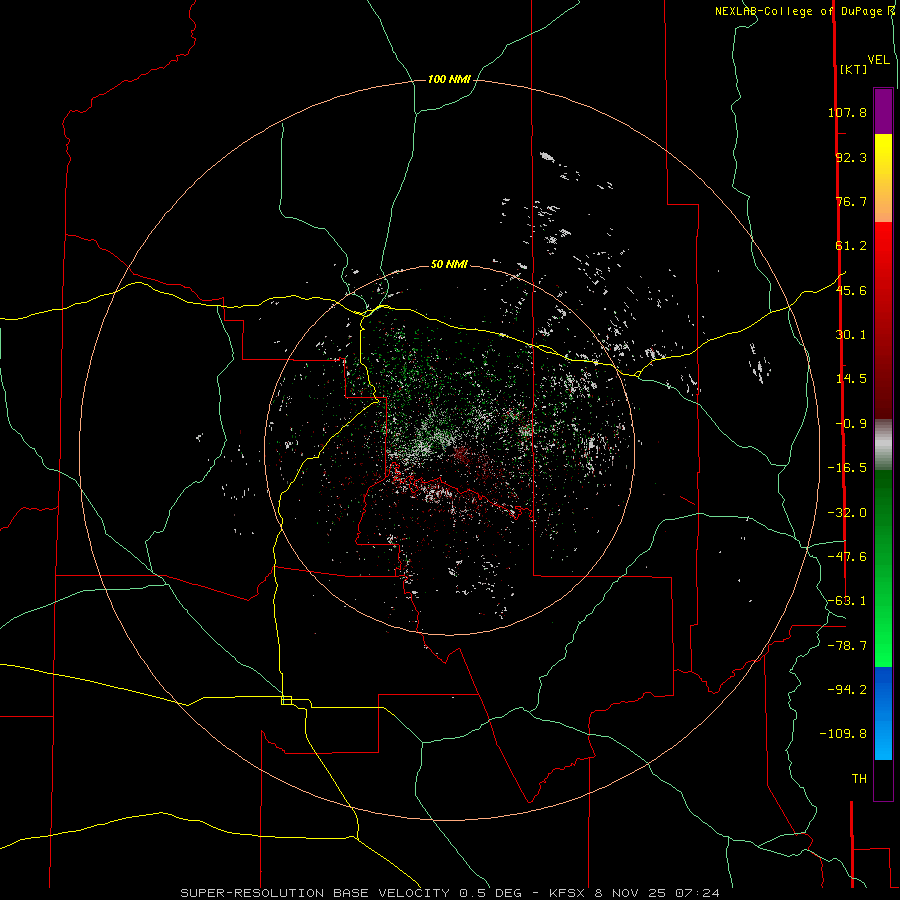Select the -94.2 velocity scale value
This screenshot has height=900, width=900.
tap(847, 689)
